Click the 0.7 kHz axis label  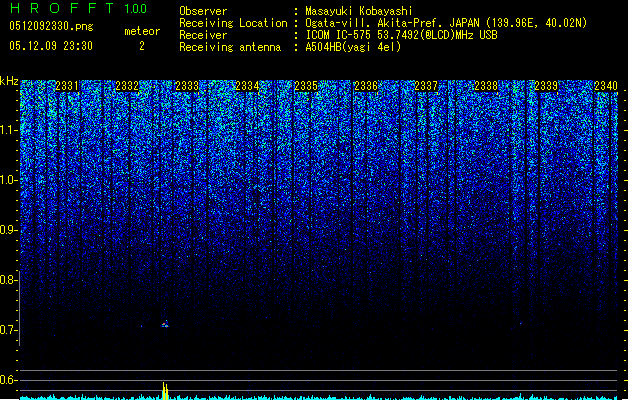click(x=8, y=330)
